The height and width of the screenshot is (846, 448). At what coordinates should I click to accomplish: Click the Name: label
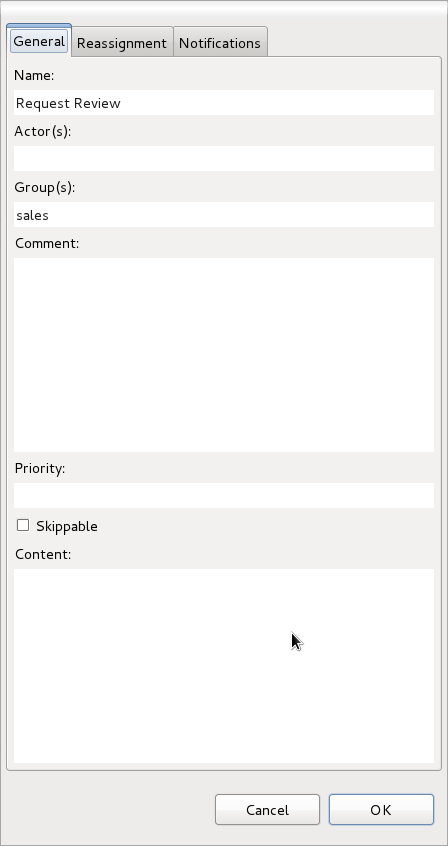[34, 76]
